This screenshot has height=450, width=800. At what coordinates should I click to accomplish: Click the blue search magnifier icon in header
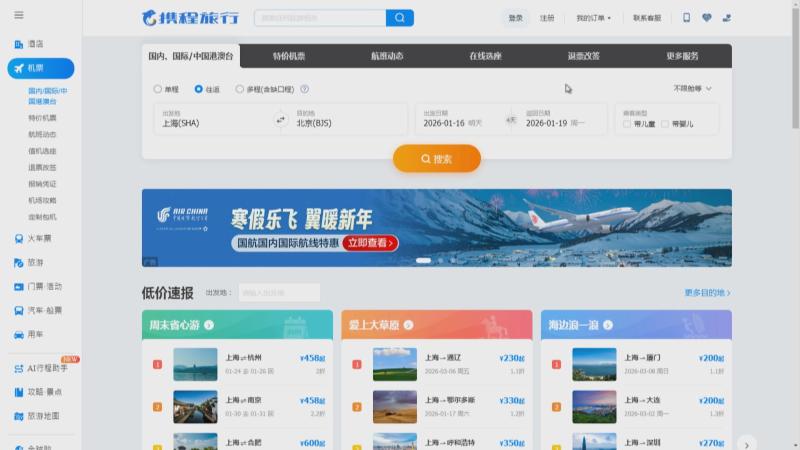click(399, 18)
